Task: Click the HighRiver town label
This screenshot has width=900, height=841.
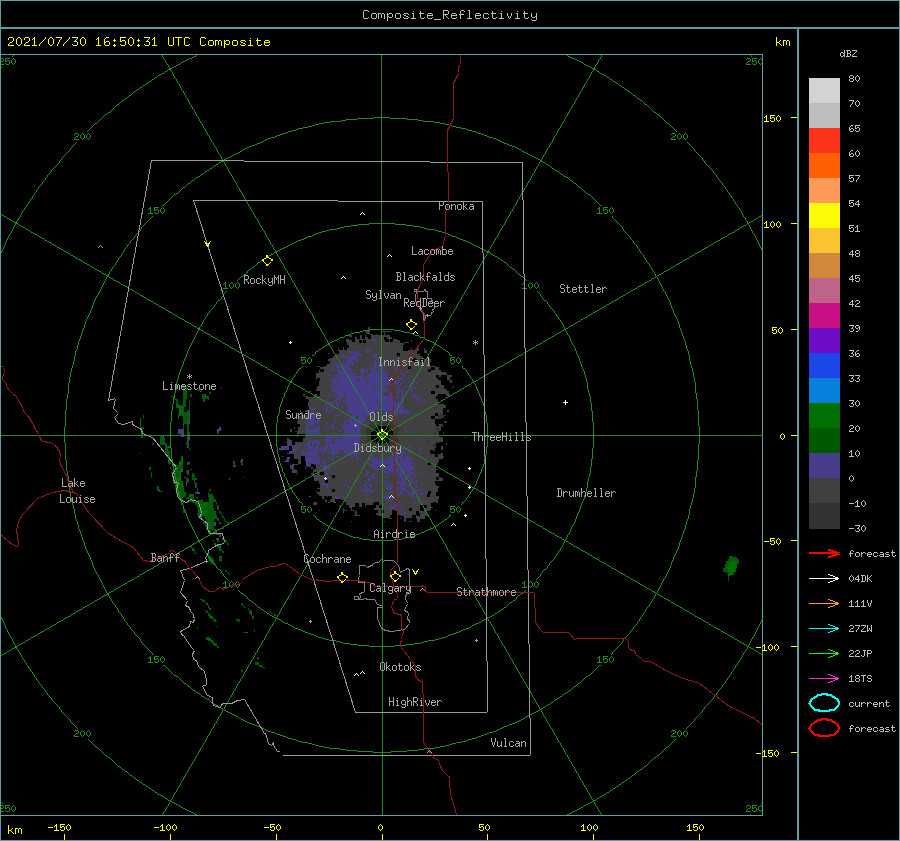Action: click(x=414, y=702)
